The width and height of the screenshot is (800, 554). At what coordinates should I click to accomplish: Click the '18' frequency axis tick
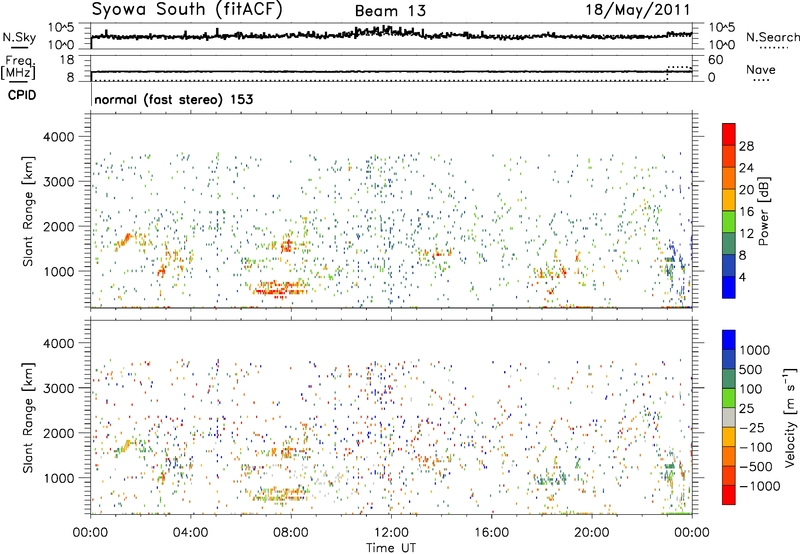67,60
